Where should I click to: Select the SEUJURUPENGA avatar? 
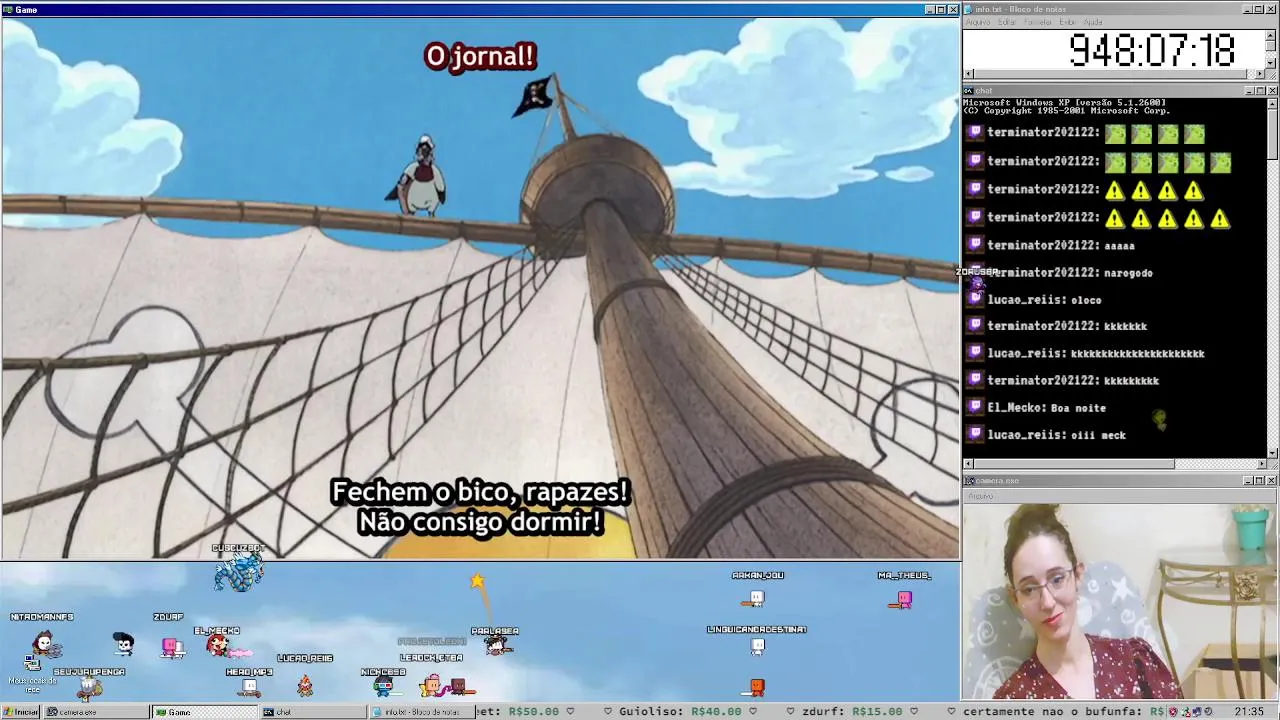89,688
